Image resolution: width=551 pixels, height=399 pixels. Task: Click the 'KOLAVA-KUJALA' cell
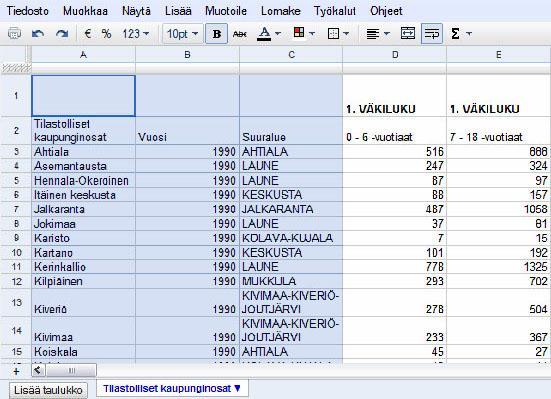coord(291,238)
